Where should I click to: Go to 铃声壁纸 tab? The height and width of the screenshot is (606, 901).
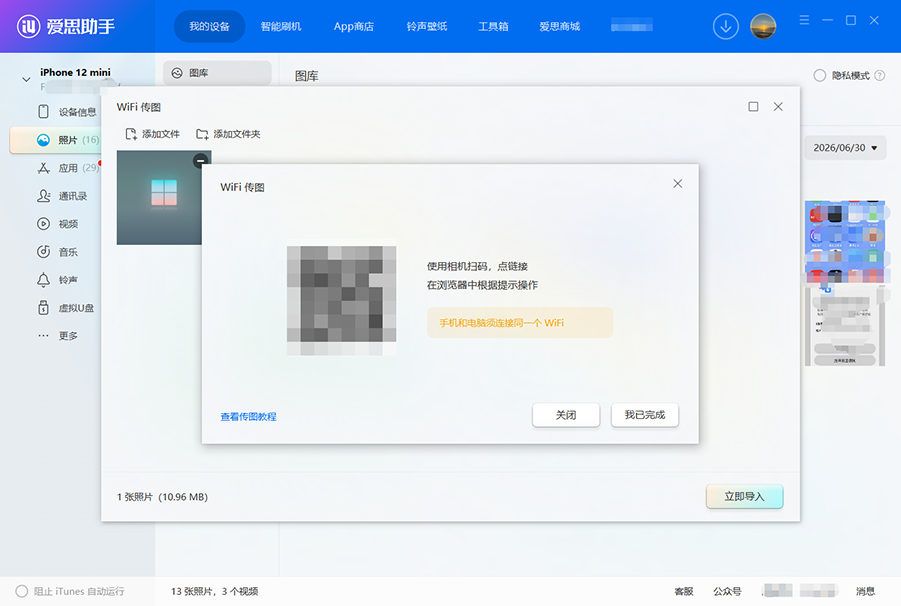pyautogui.click(x=426, y=26)
